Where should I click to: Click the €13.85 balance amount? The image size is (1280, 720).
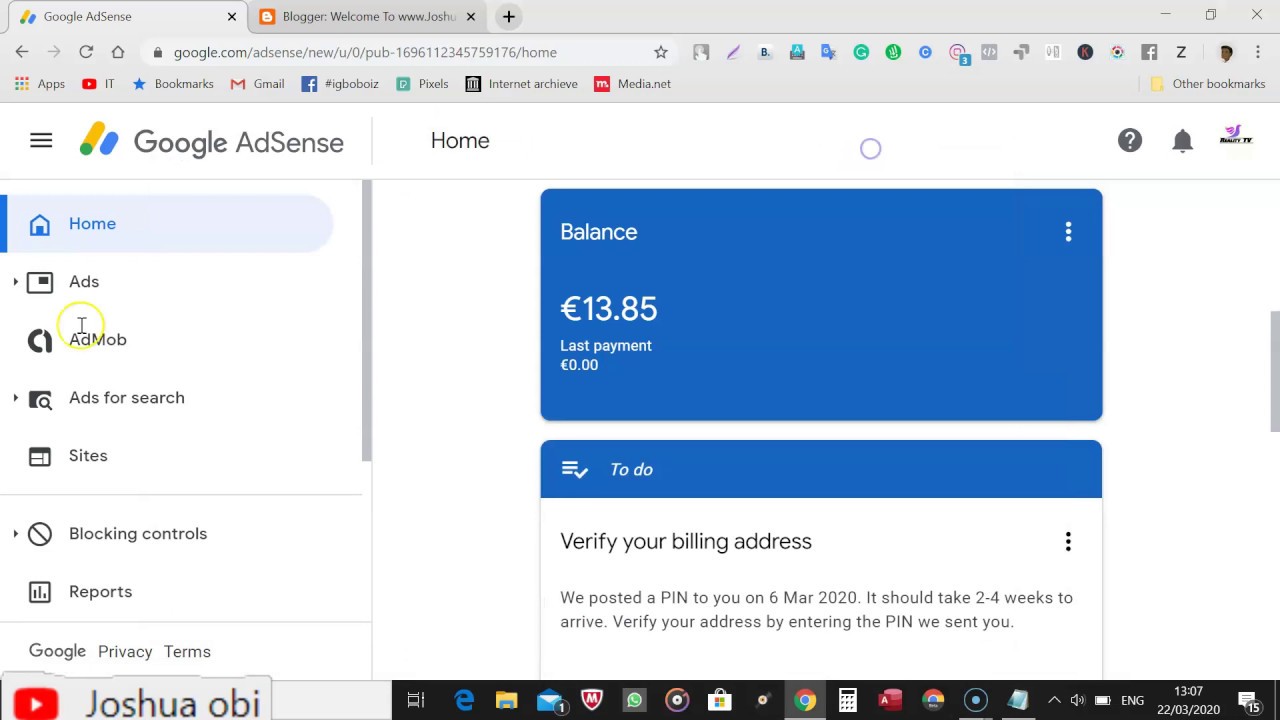609,309
